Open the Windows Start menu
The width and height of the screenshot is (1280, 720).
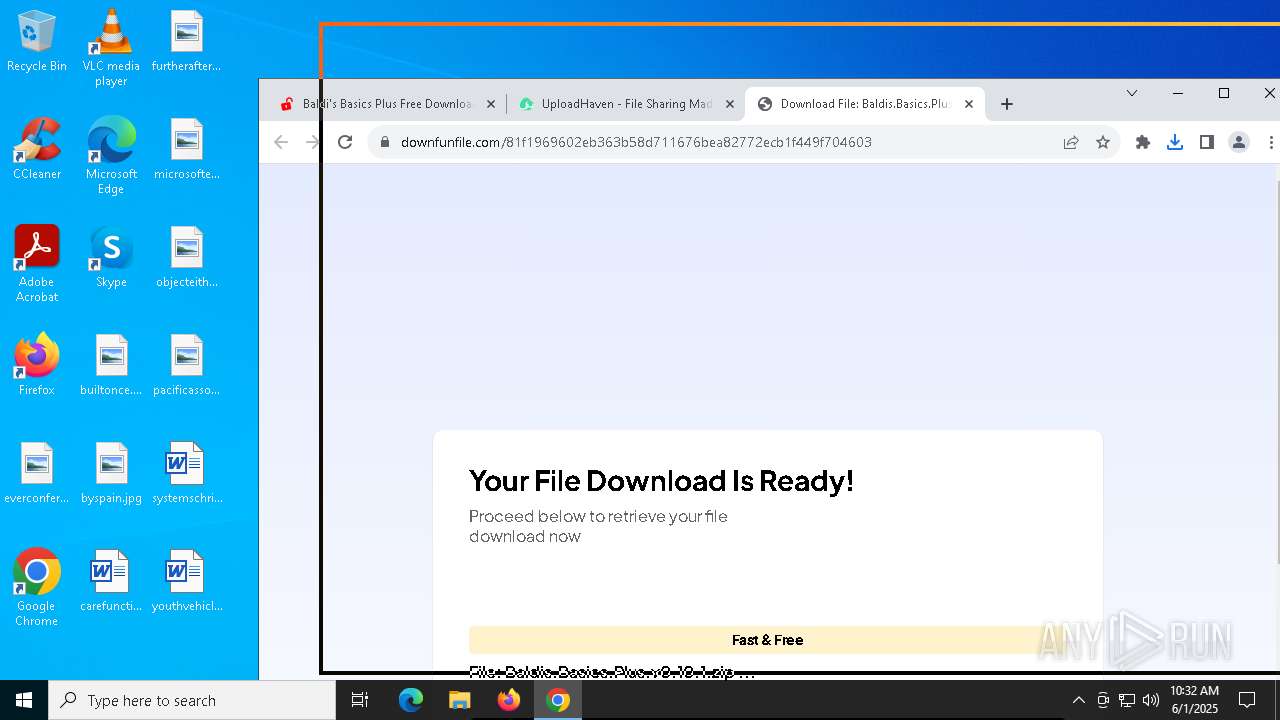[24, 700]
